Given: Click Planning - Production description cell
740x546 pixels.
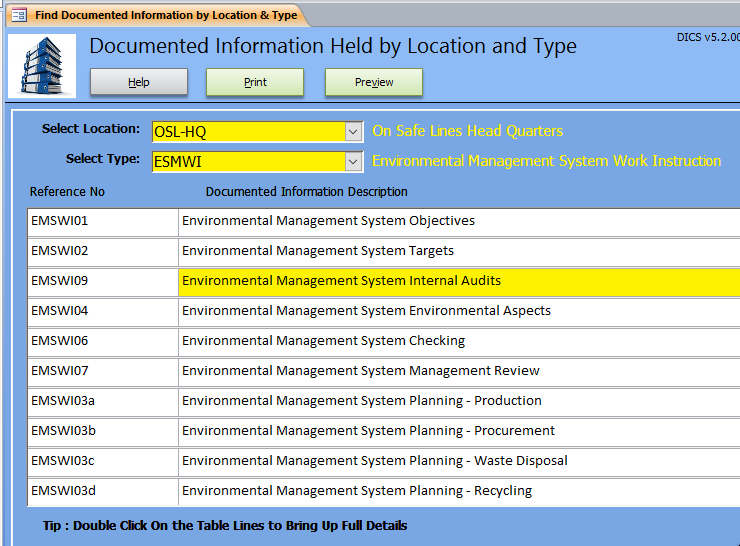Looking at the screenshot, I should tap(459, 402).
